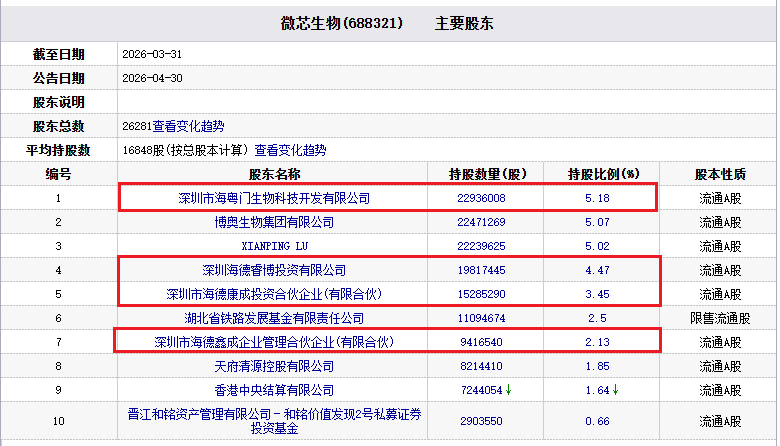Screen dimensions: 780x446
Task: Select the 股东名称 column header
Action: pyautogui.click(x=274, y=175)
